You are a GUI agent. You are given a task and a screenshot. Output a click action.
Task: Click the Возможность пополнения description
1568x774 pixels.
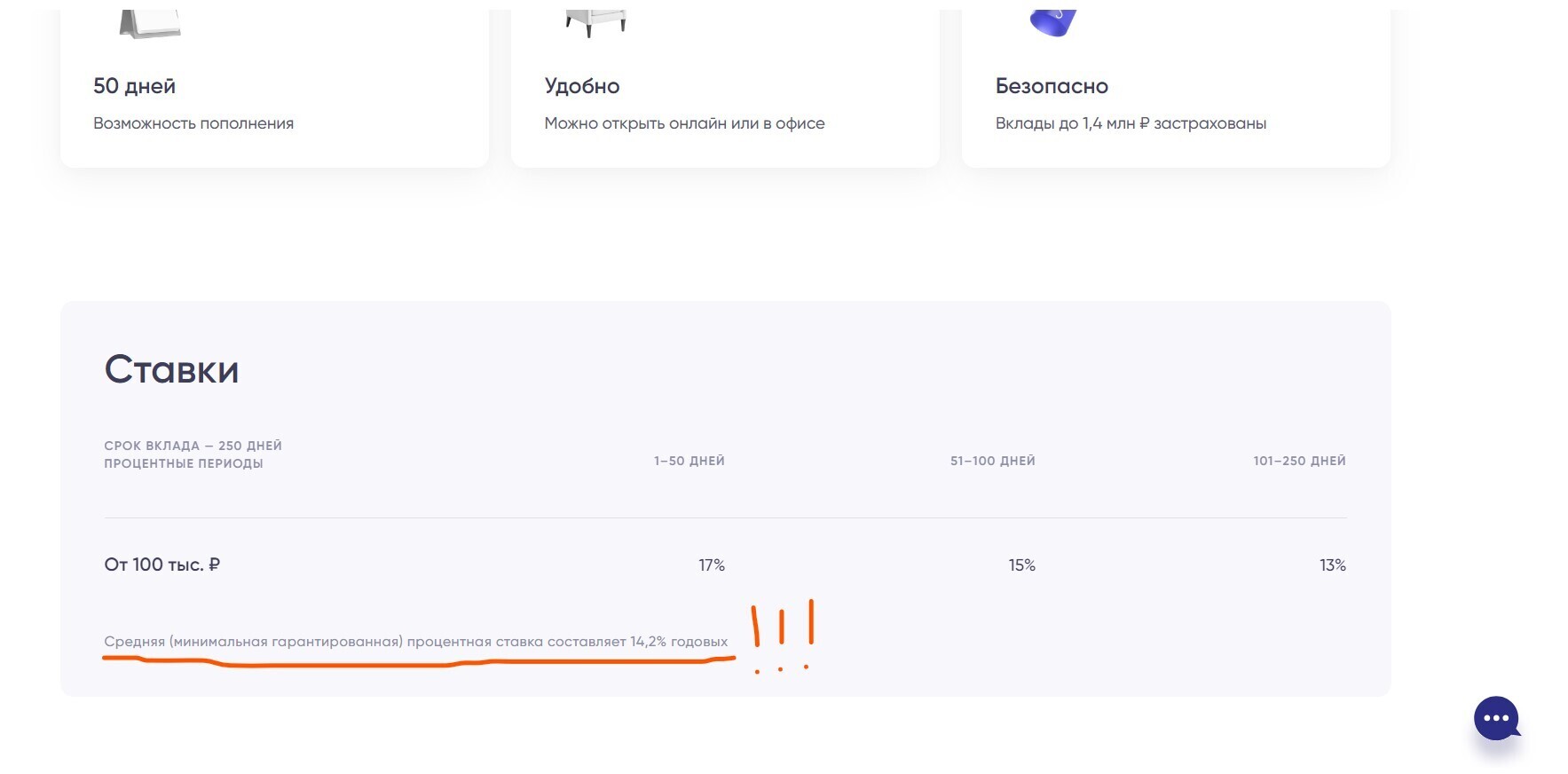193,123
